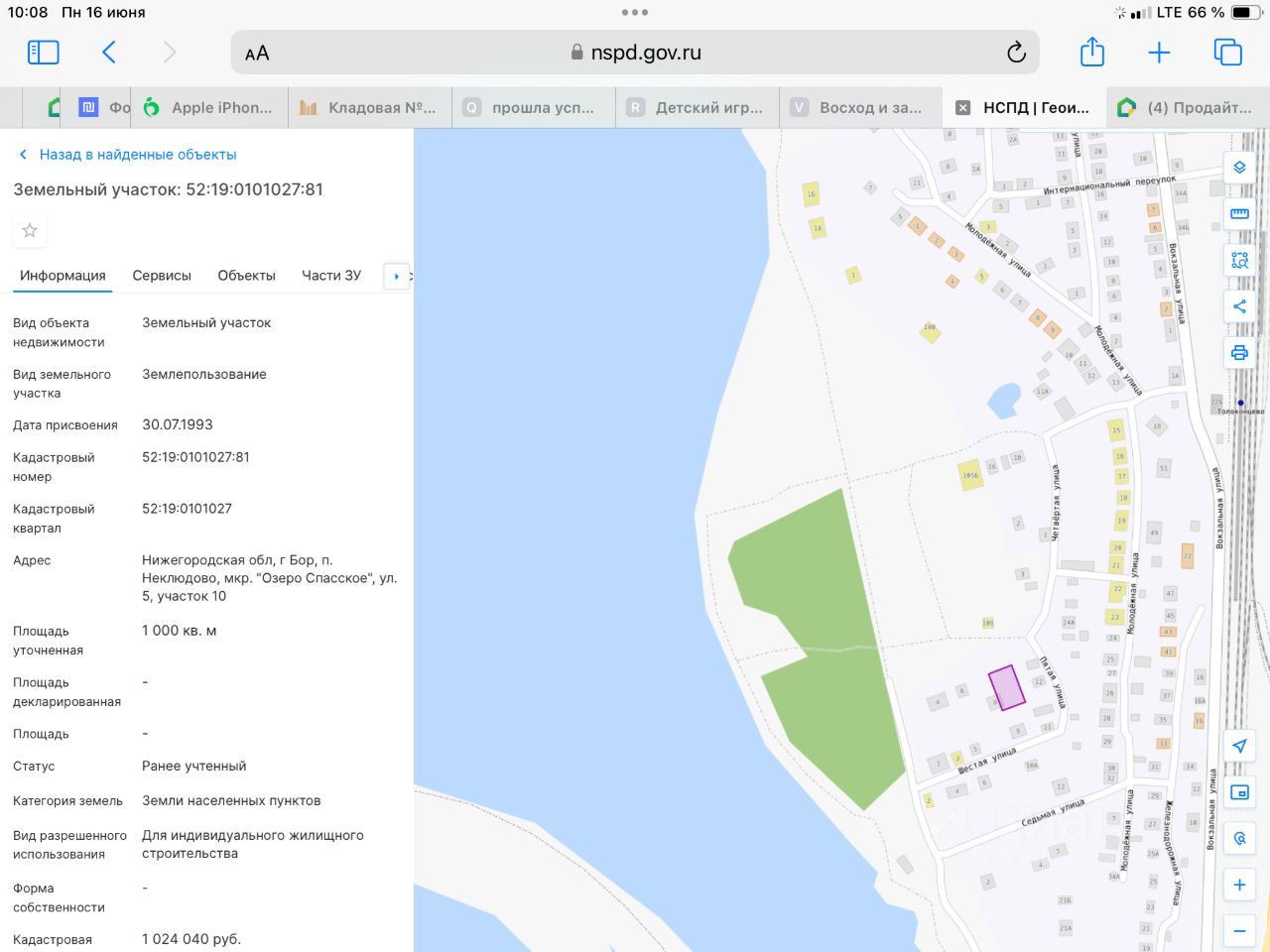Viewport: 1270px width, 952px height.
Task: Switch to the Apple iPhon... tab
Action: coord(210,107)
